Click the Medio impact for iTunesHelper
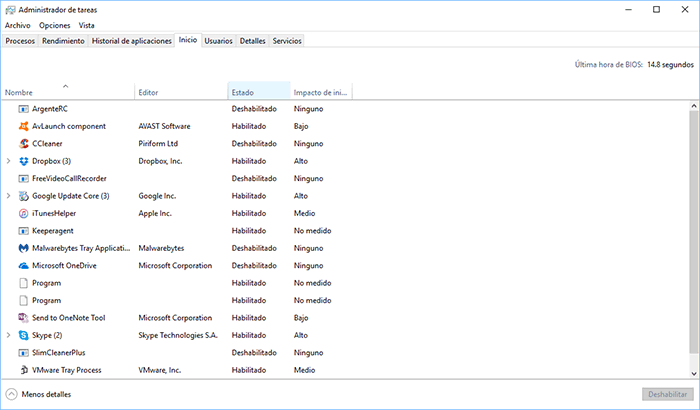This screenshot has width=700, height=410. (304, 213)
